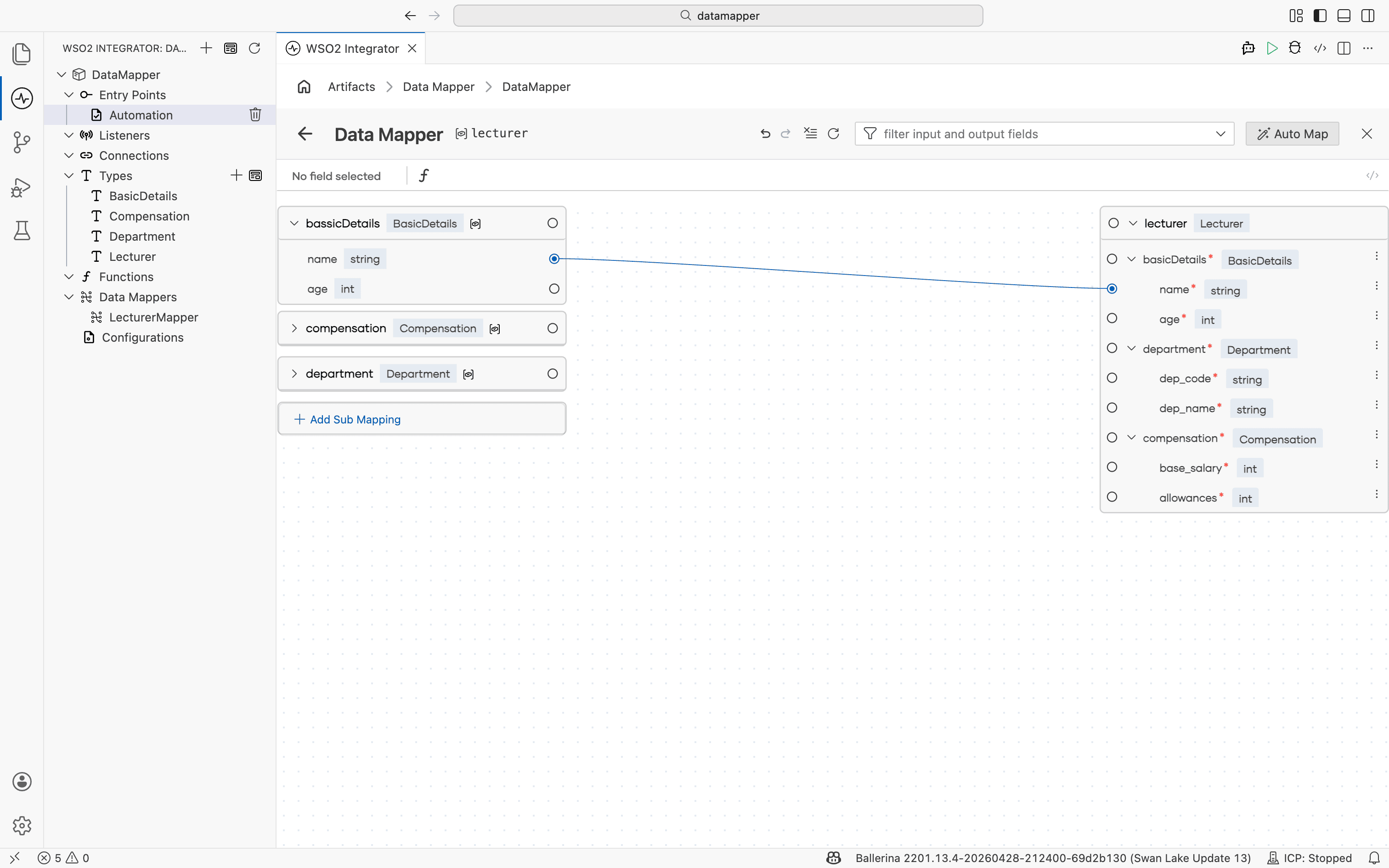Expand department input node

click(x=294, y=374)
